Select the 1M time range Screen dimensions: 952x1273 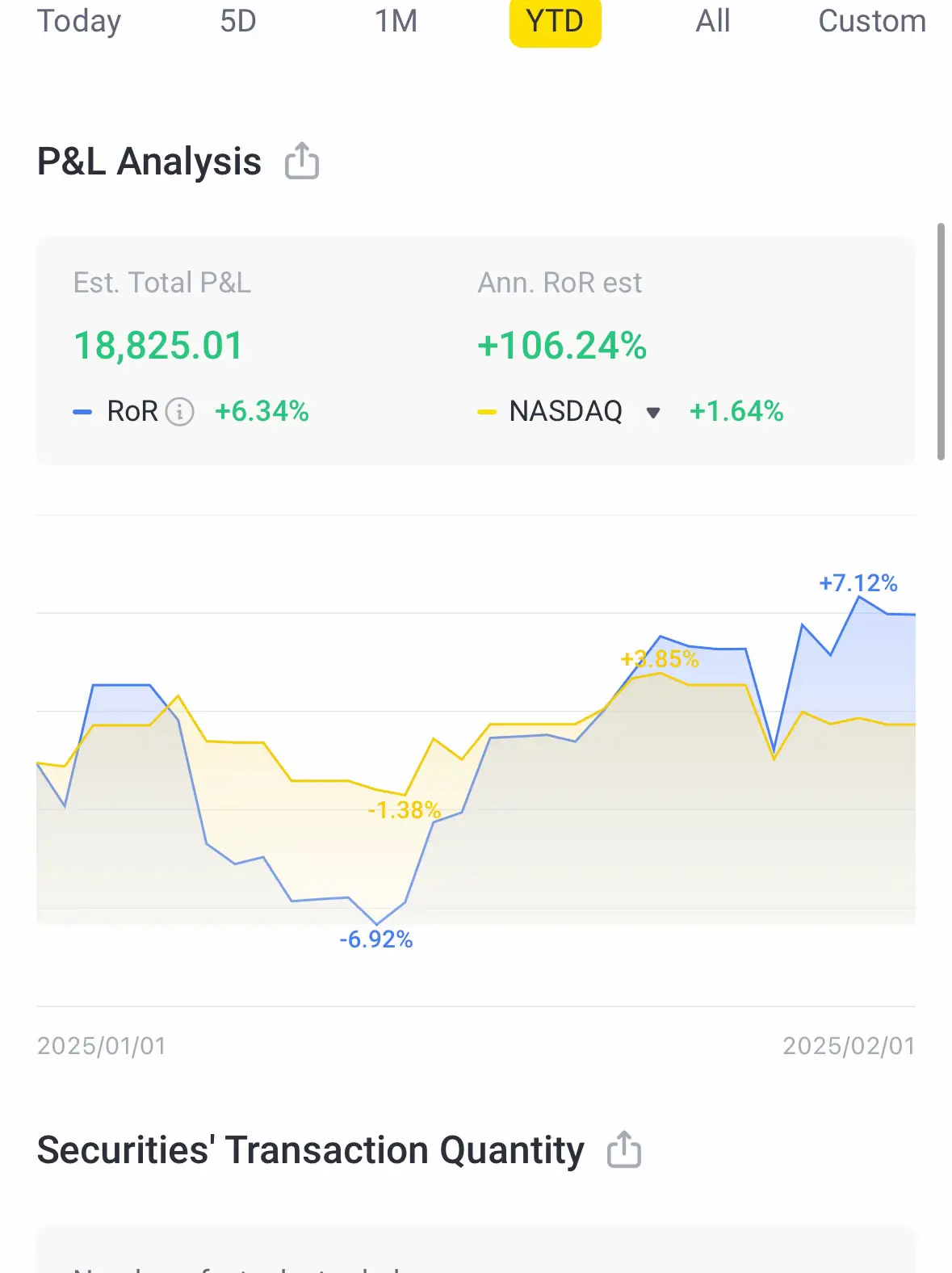tap(396, 21)
